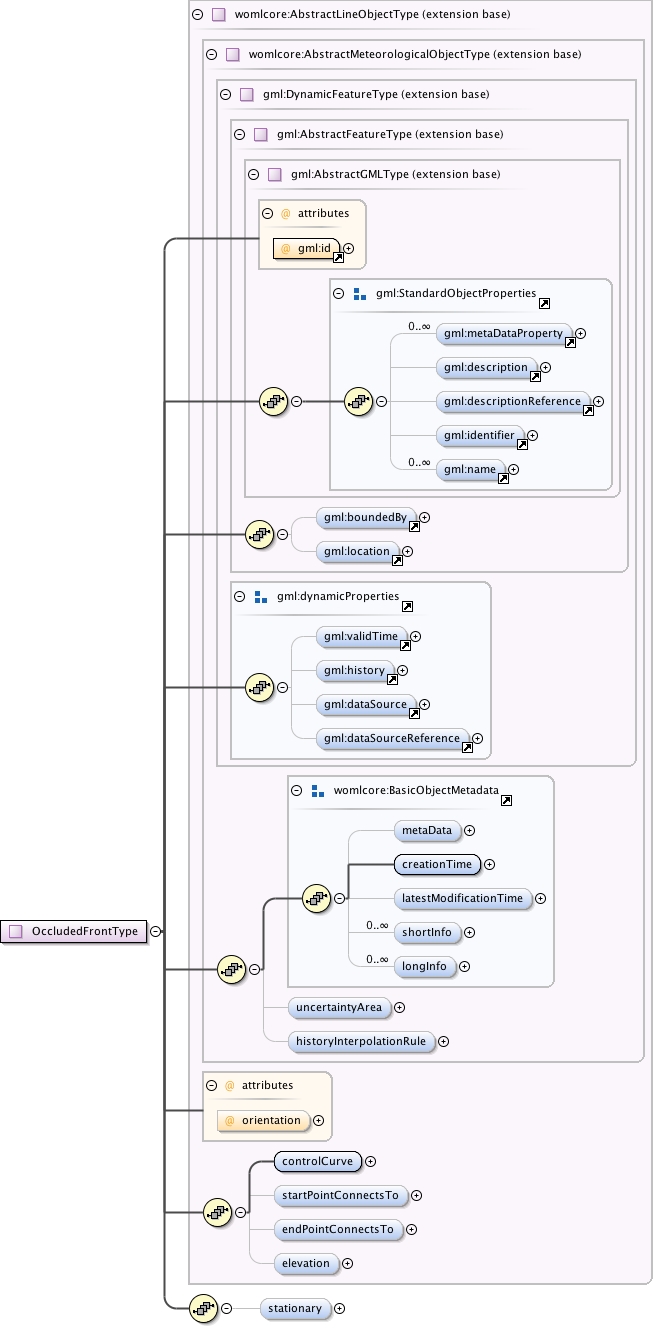Viewport: 654px width, 1328px height.
Task: Follow reference arrow of gml:dynamicProperties
Action: pos(407,606)
